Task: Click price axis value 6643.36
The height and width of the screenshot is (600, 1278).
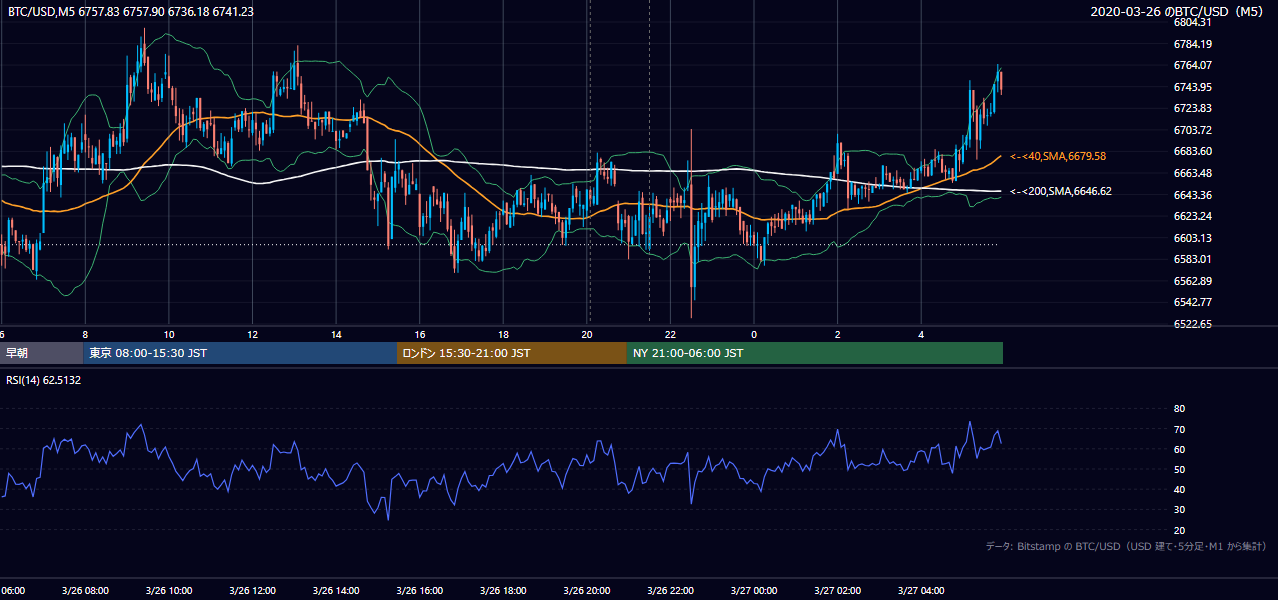Action: coord(1193,195)
